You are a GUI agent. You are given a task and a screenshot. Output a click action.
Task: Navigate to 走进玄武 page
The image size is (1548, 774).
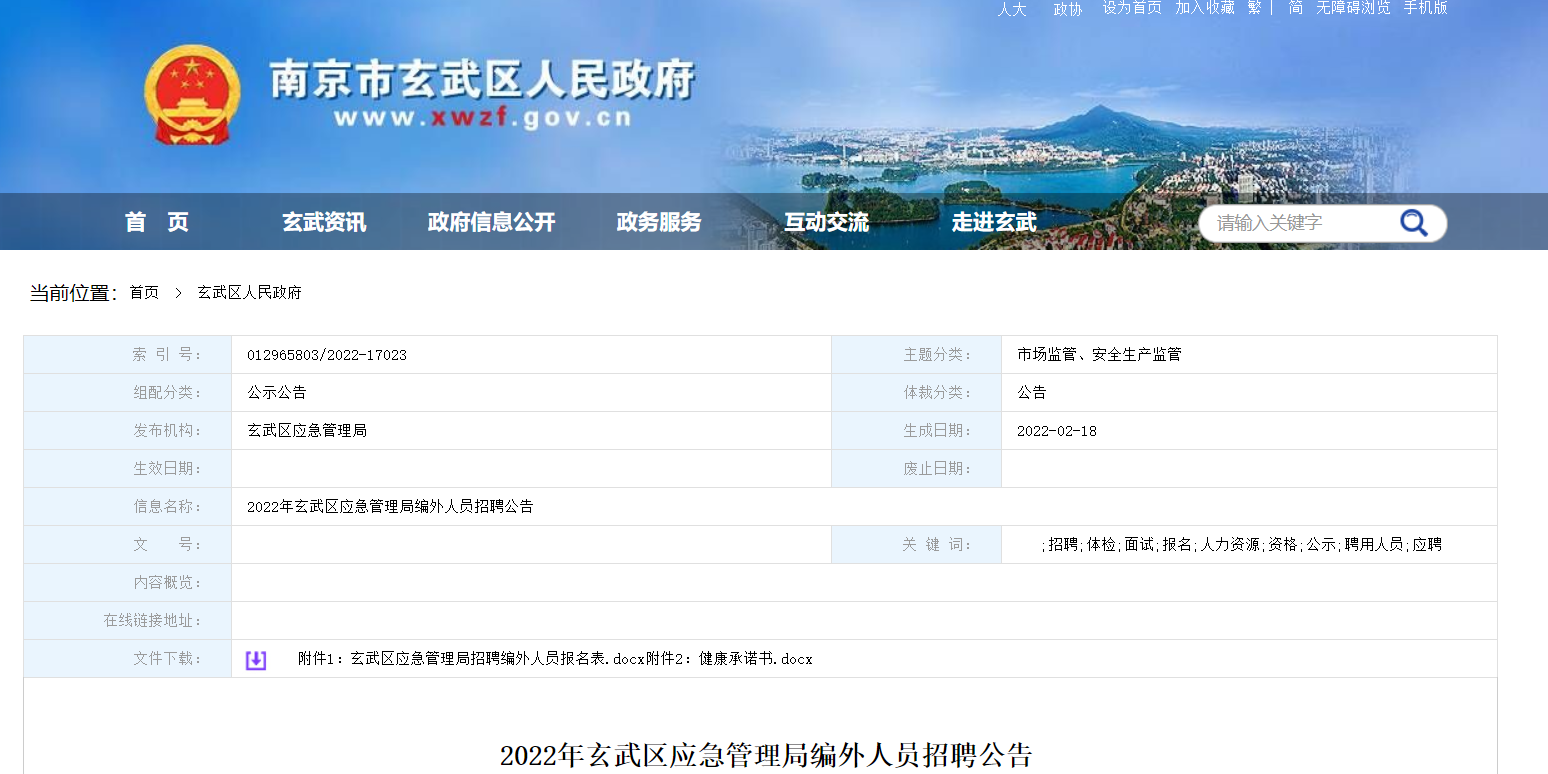point(994,222)
